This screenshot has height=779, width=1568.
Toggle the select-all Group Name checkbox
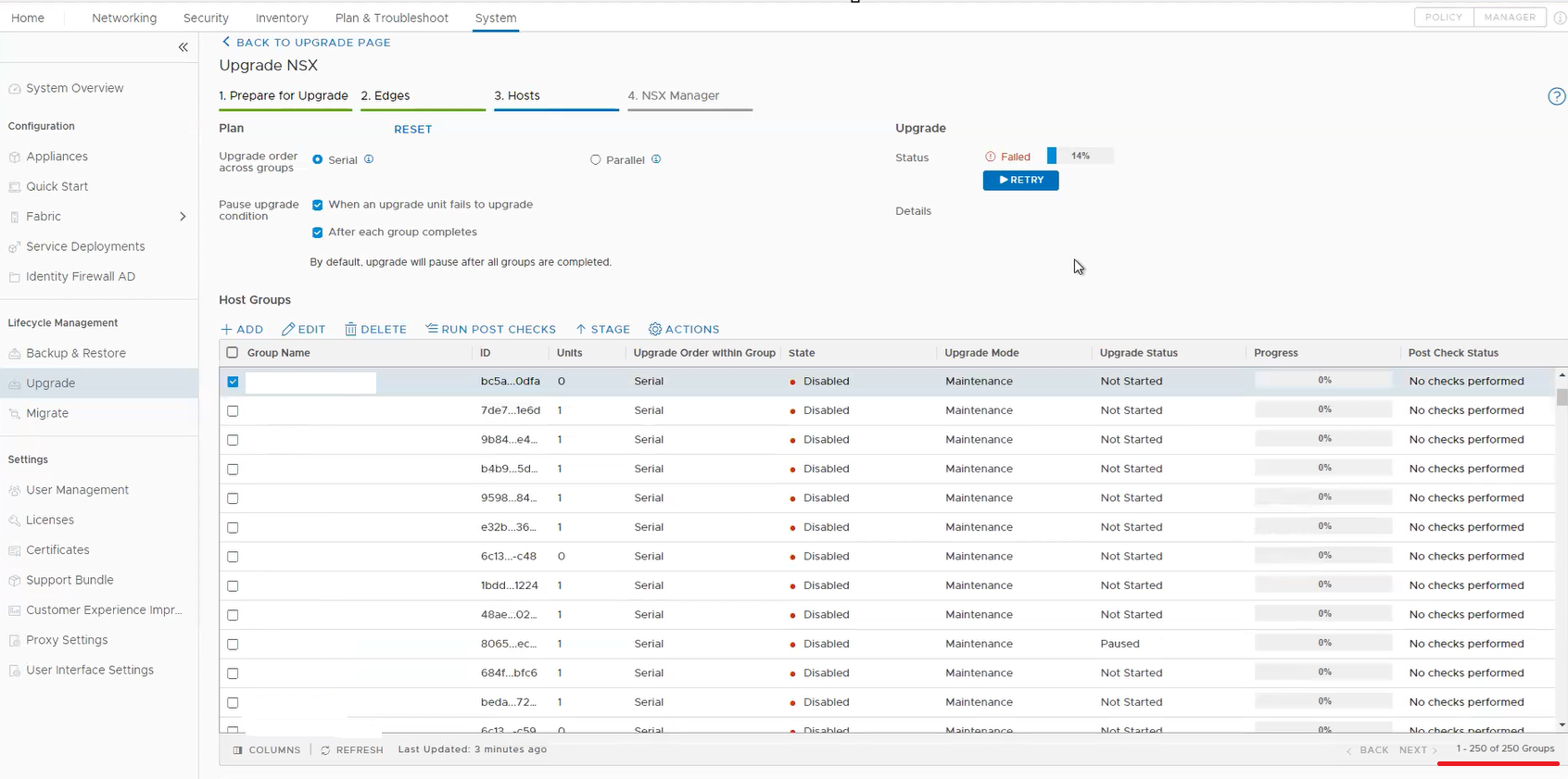pos(233,353)
